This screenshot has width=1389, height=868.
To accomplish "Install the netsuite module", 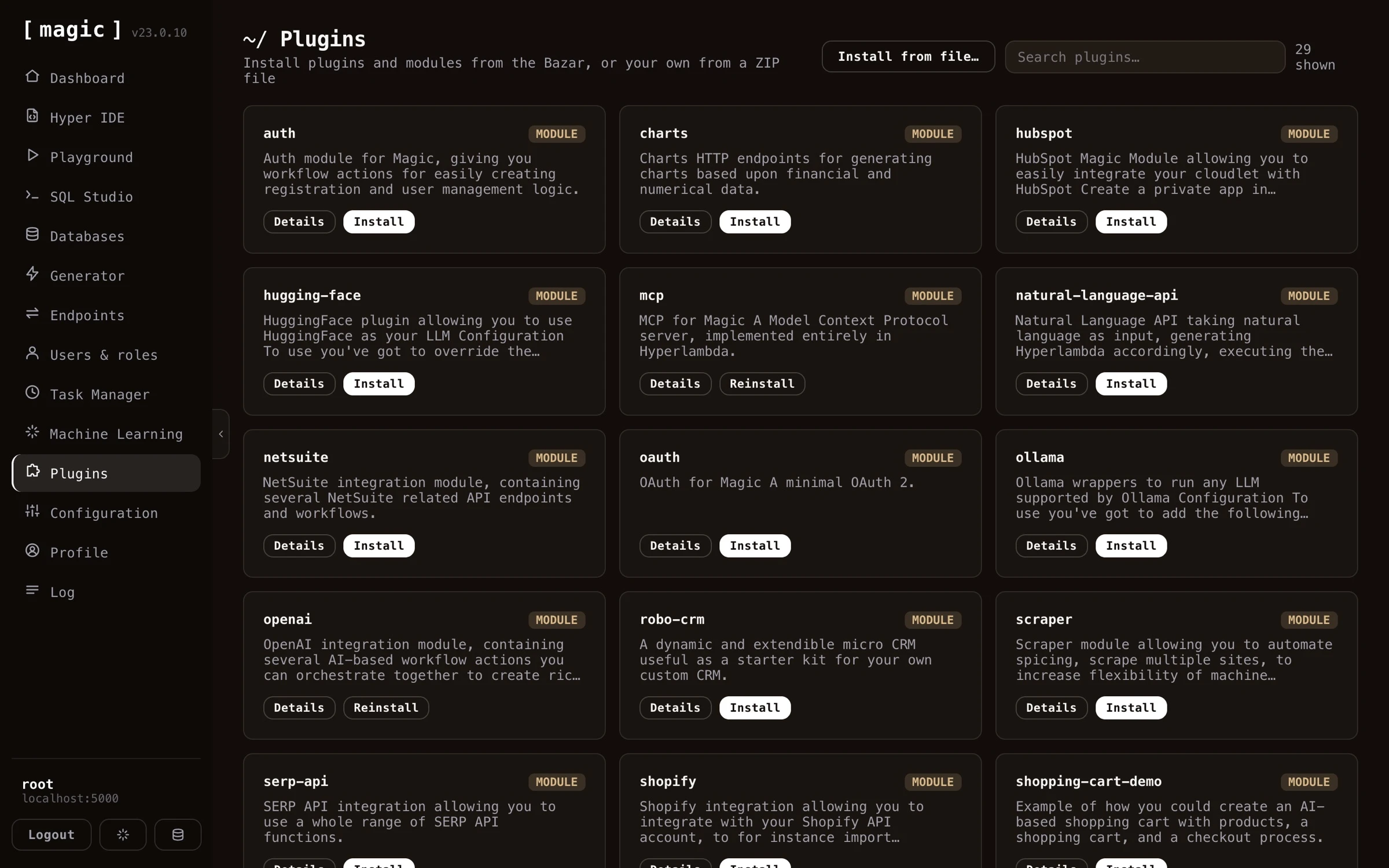I will click(x=379, y=546).
